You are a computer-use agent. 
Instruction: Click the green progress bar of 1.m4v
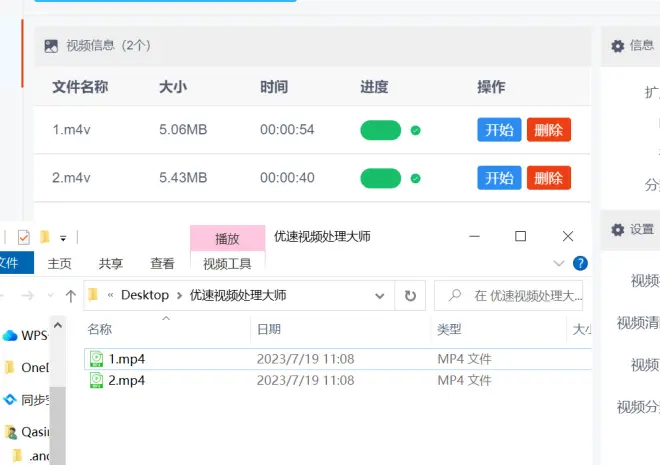point(380,130)
